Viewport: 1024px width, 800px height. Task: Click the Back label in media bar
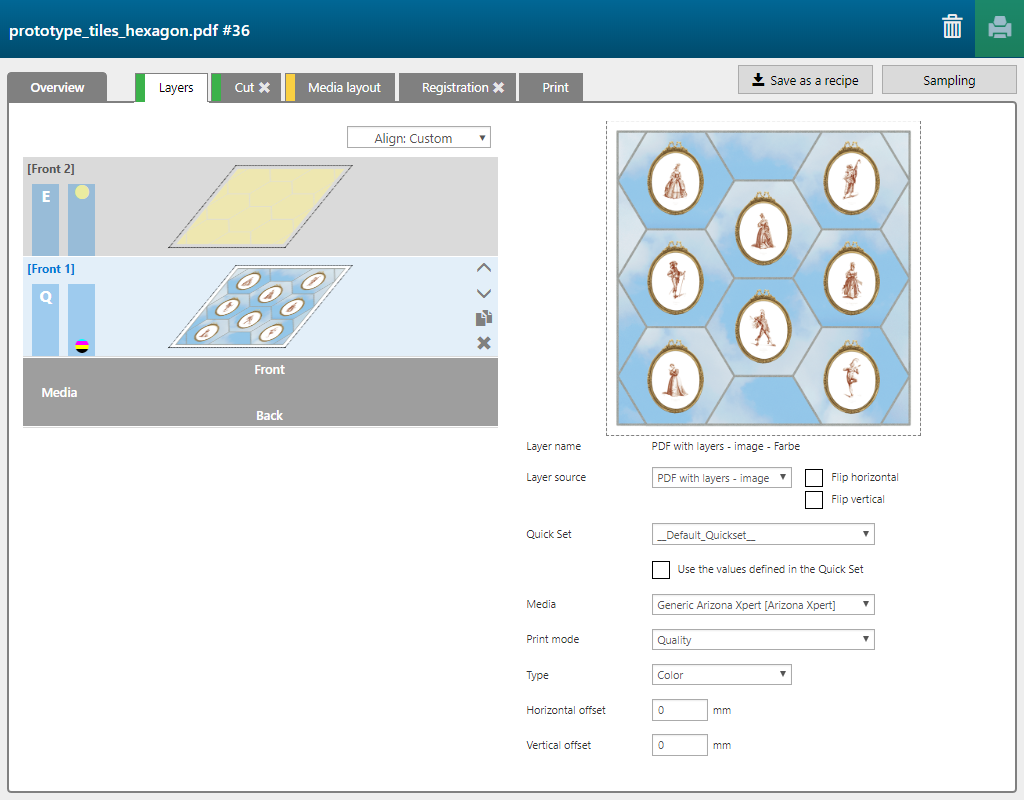(270, 415)
